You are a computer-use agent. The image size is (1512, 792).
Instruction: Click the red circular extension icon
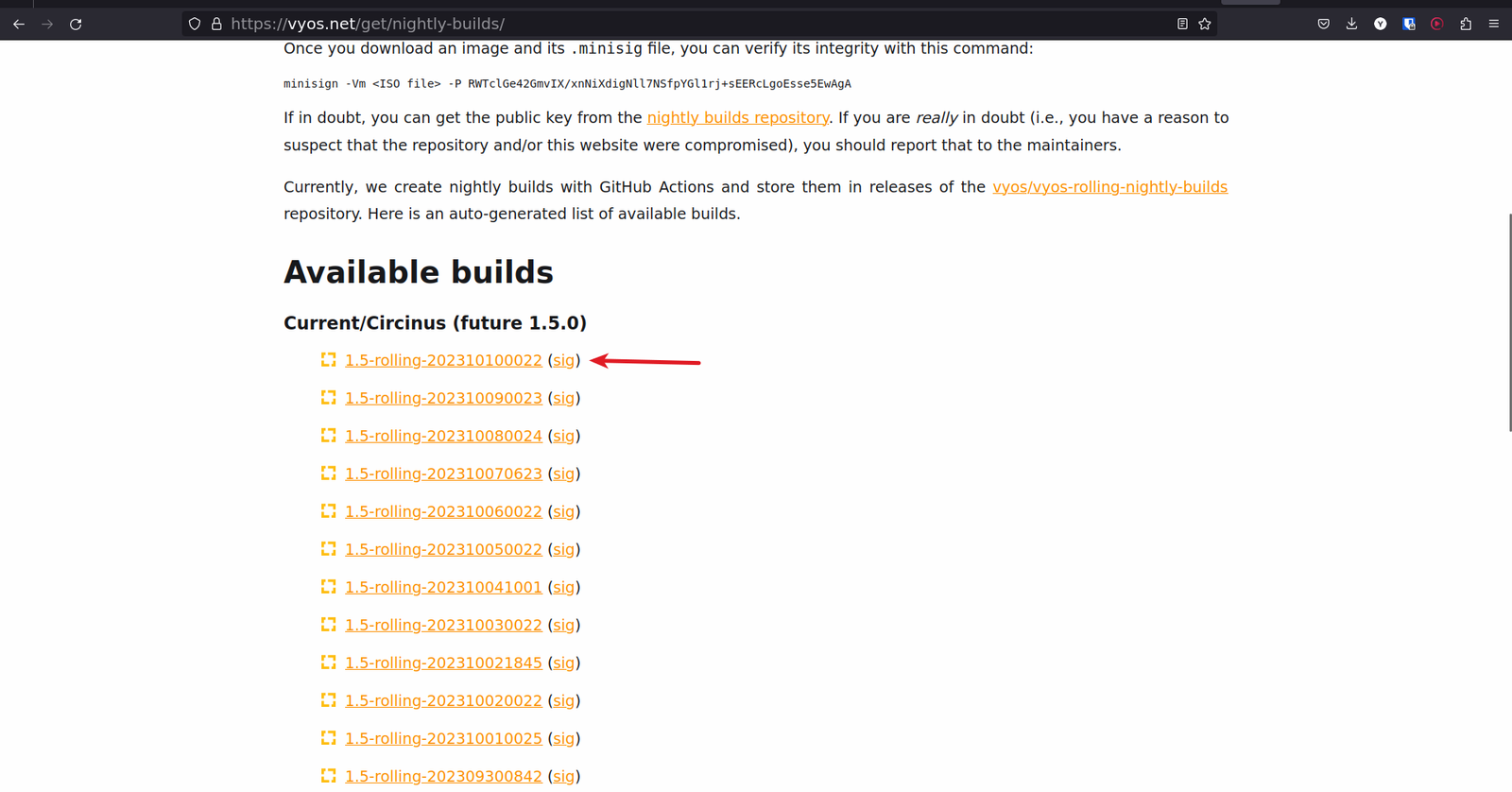click(1437, 24)
